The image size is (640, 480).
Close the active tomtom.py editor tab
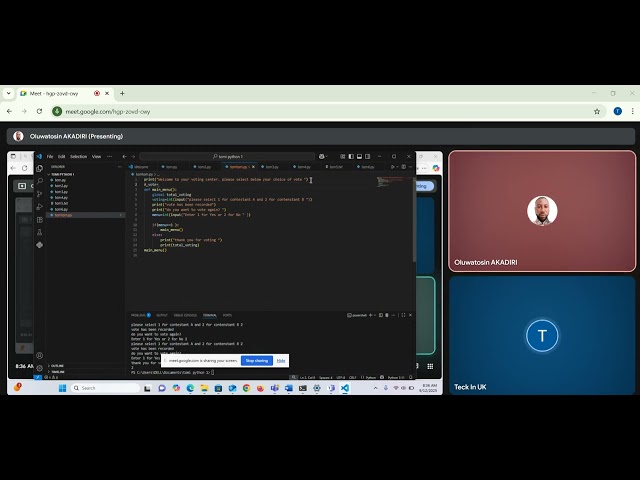253,167
